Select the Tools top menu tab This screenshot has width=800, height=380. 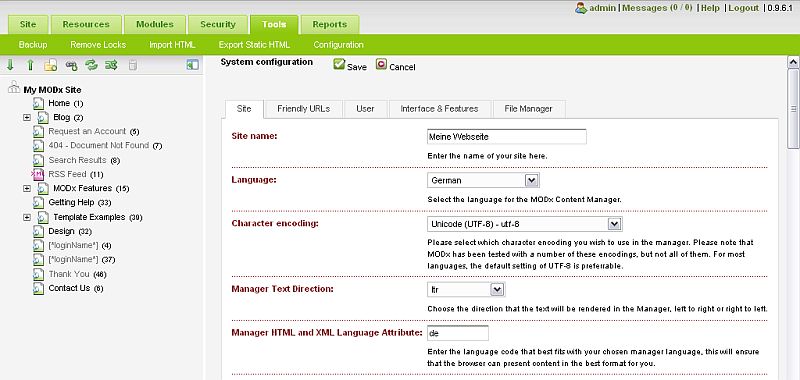[274, 24]
